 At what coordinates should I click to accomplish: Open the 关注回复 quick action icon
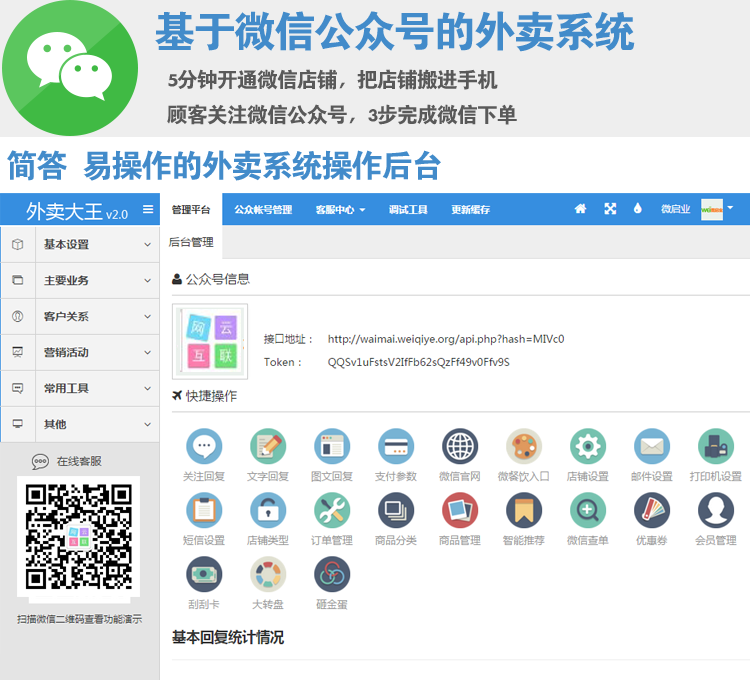point(204,446)
